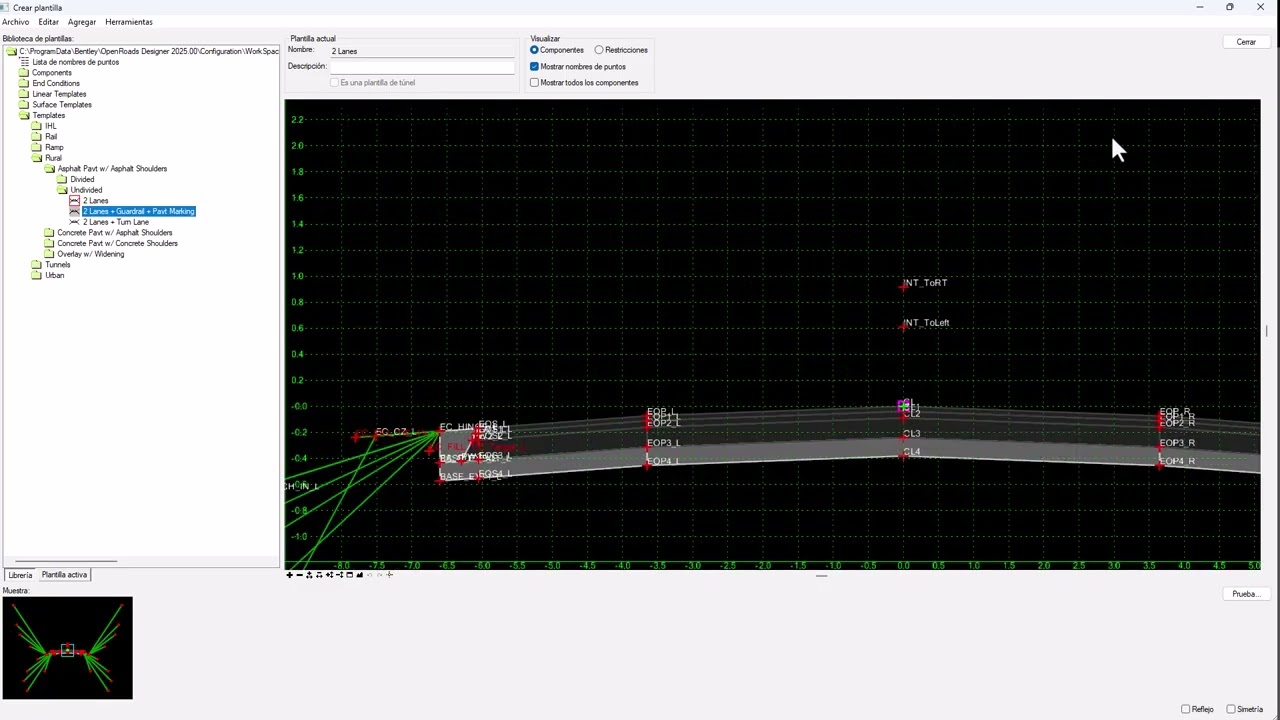Select the Undivided folder node
The image size is (1280, 720).
coord(86,190)
